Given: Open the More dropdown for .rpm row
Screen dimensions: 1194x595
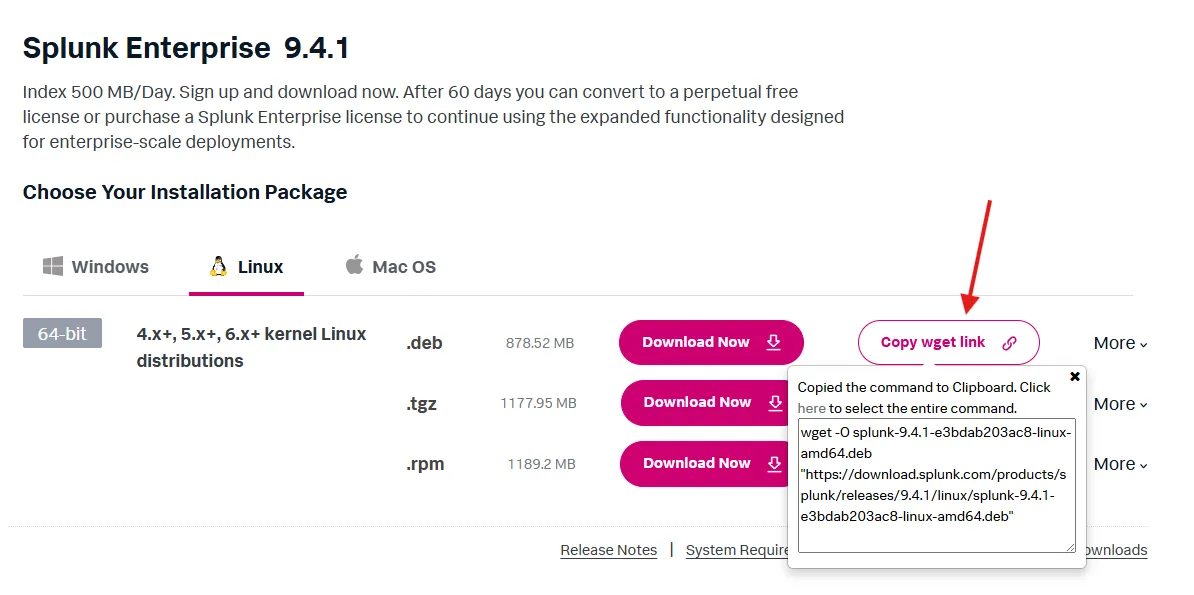Looking at the screenshot, I should tap(1120, 464).
